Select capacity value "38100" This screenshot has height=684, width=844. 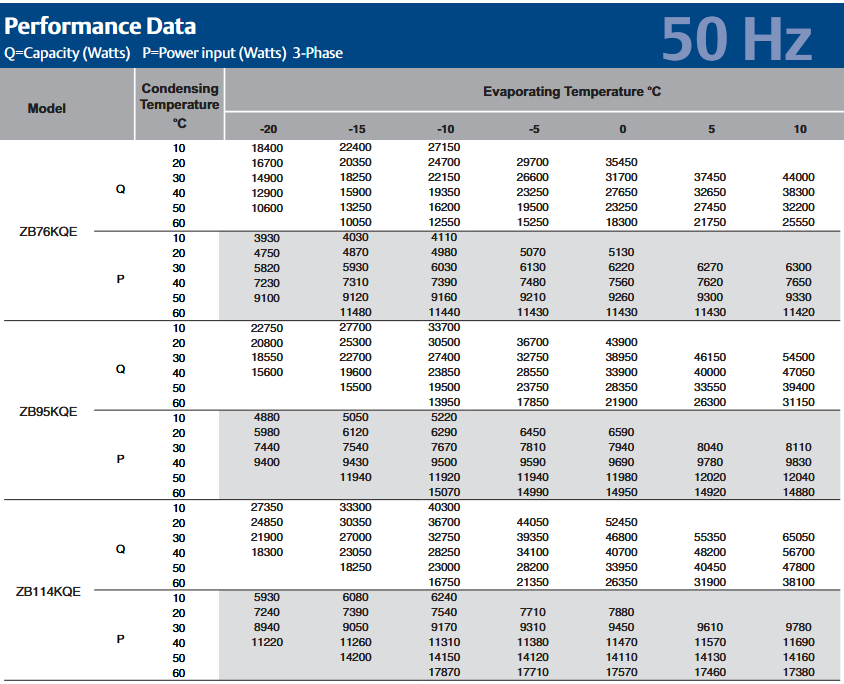pyautogui.click(x=798, y=582)
